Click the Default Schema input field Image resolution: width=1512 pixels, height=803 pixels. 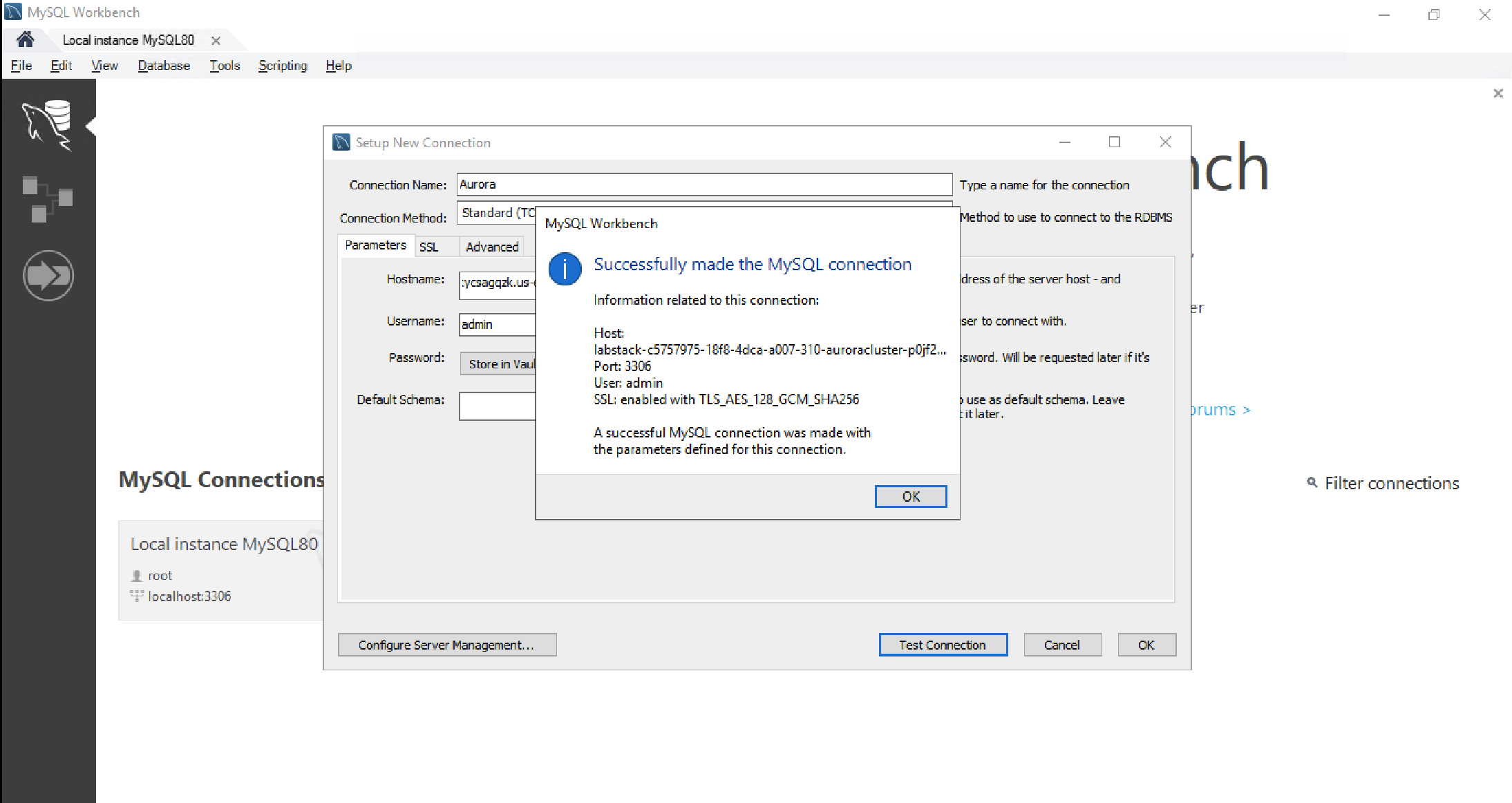click(498, 406)
